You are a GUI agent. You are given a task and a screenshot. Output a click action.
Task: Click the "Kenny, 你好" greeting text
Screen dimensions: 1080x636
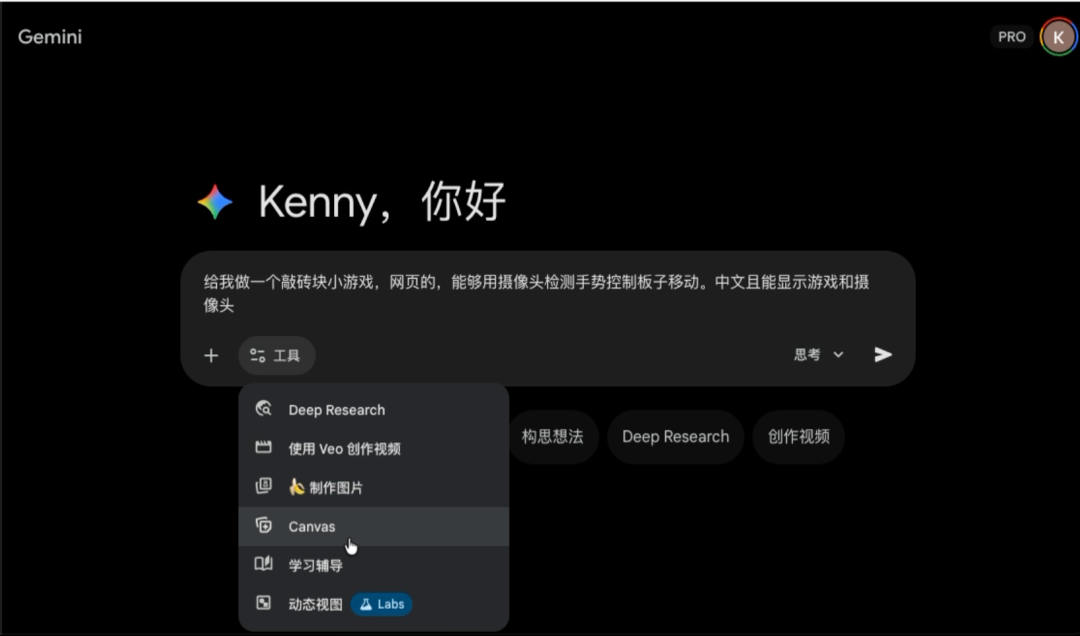[382, 202]
